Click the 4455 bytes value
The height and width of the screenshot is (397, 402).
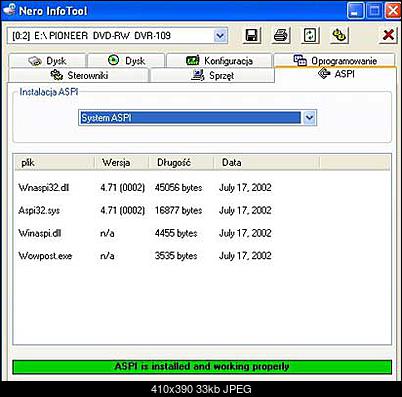pos(176,233)
